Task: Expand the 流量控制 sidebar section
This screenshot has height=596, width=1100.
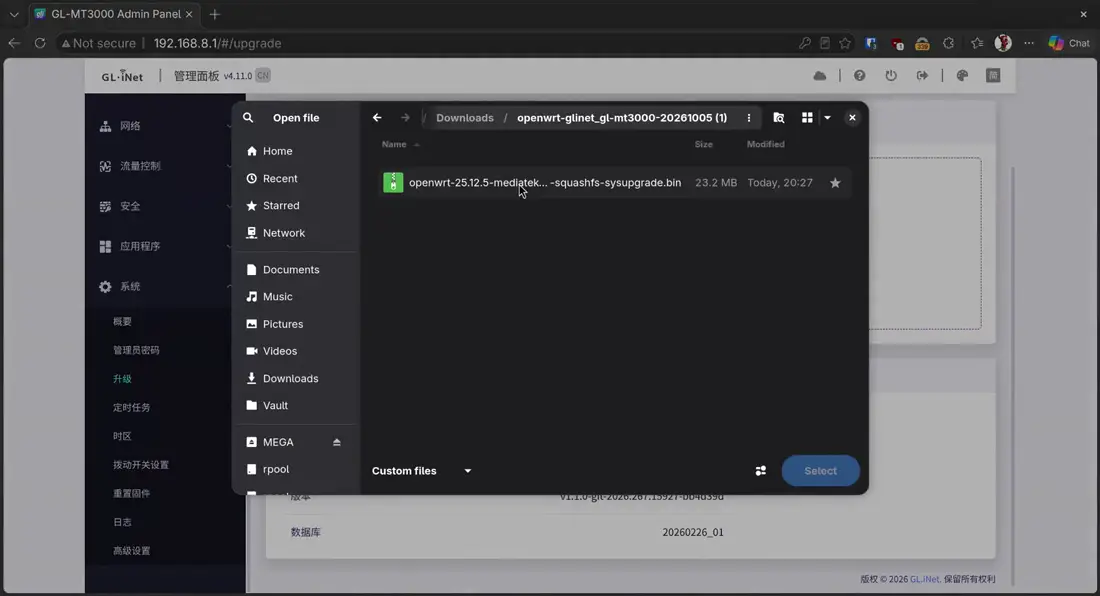Action: 165,166
